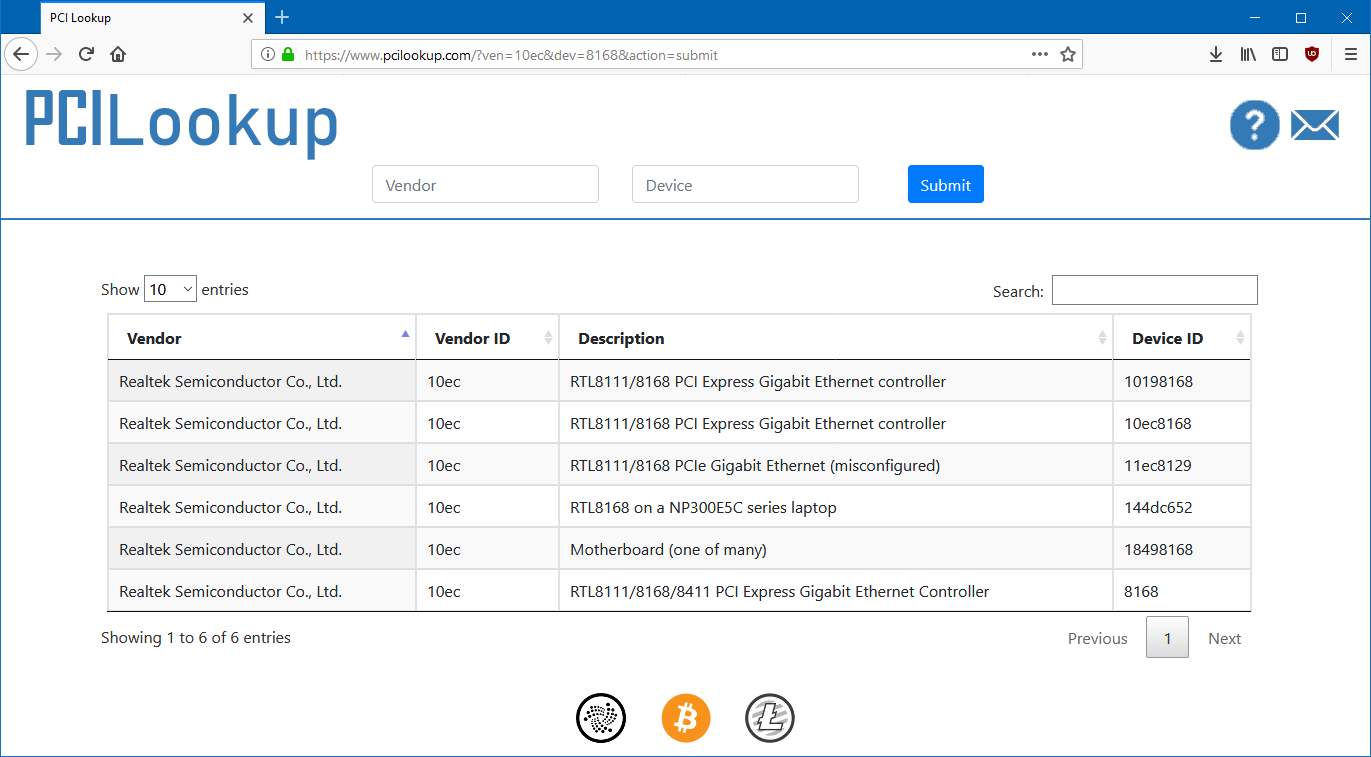Toggle the Firefox sidebar view
This screenshot has width=1371, height=757.
pos(1280,55)
